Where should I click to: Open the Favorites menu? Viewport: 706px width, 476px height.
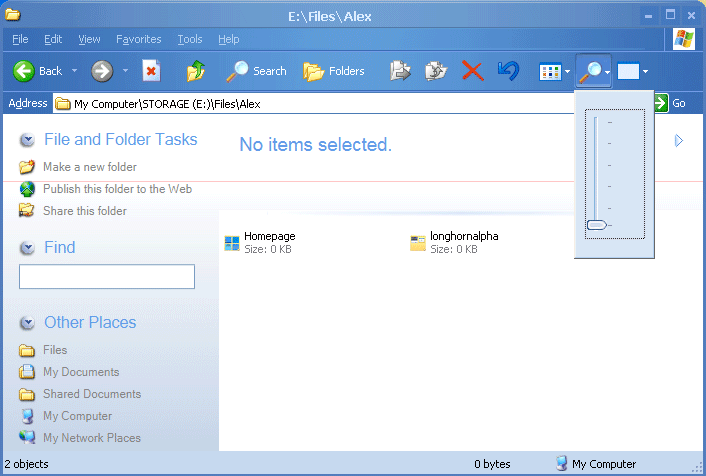click(139, 40)
